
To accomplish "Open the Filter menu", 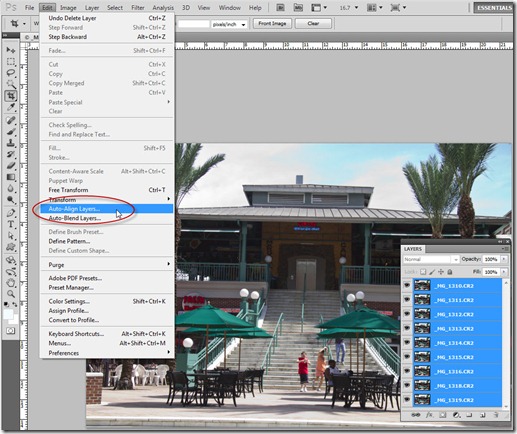I will tap(138, 7).
